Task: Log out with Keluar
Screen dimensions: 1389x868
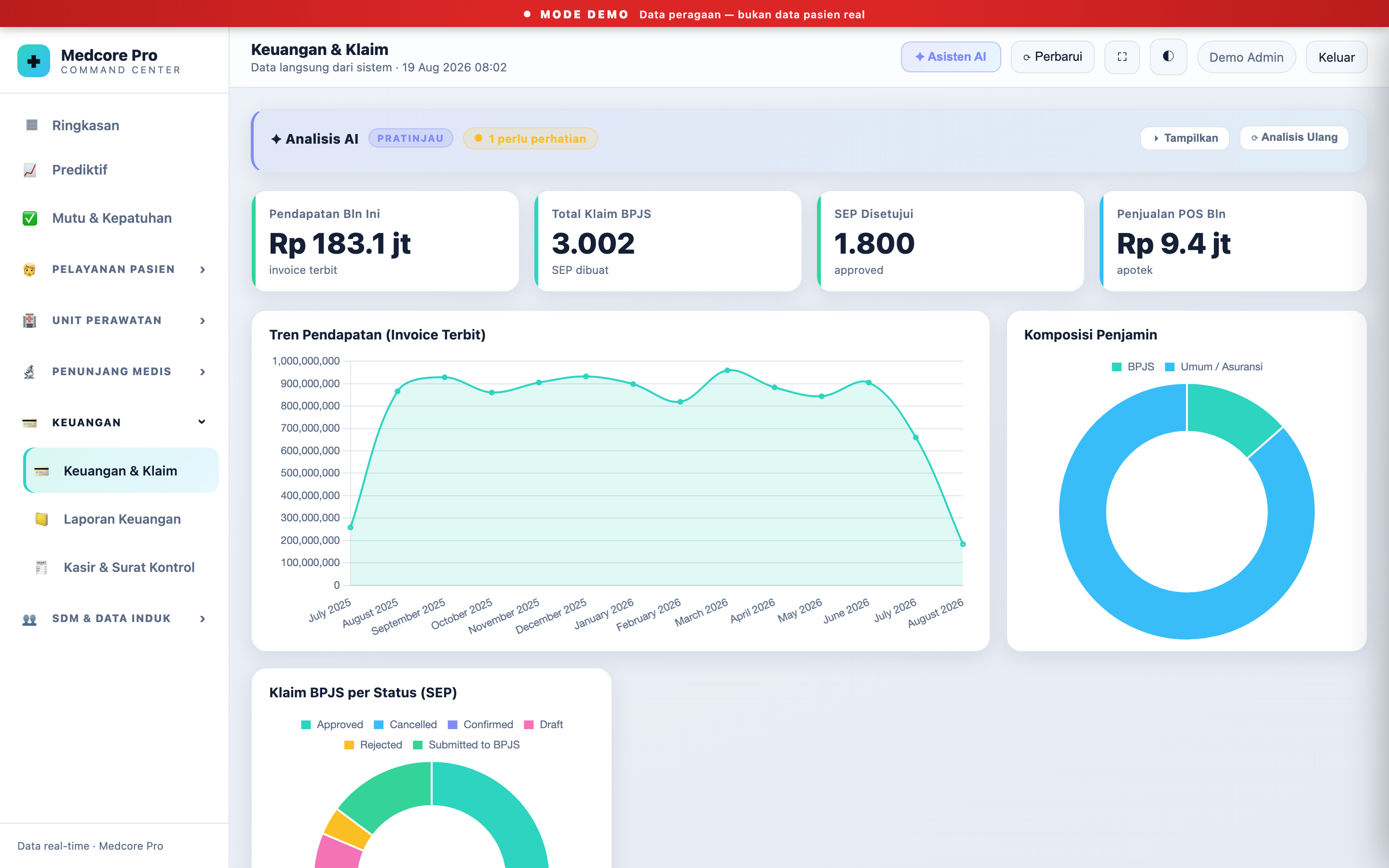Action: (x=1336, y=57)
